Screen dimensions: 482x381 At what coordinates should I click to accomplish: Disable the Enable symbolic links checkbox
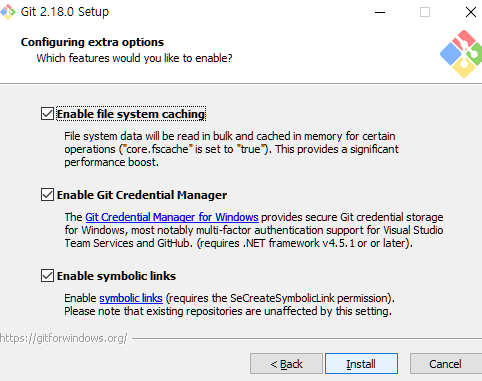point(47,276)
